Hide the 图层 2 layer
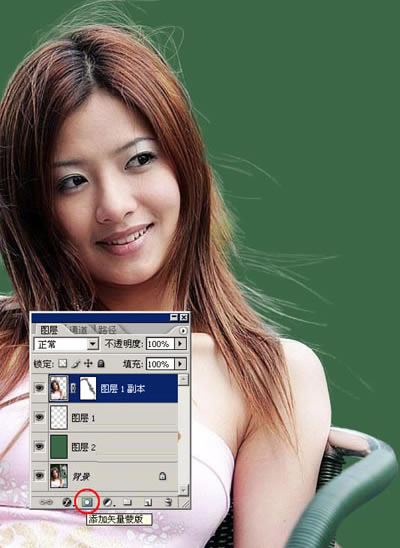400x548 pixels. (x=39, y=446)
